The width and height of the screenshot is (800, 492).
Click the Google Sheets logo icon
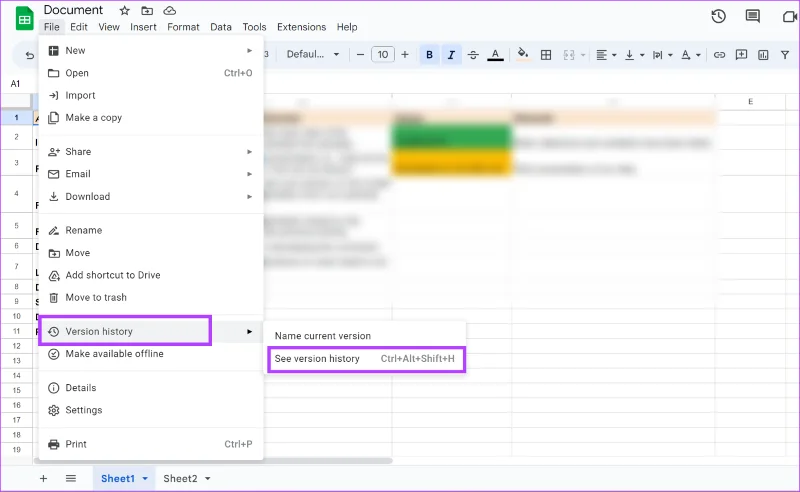click(x=24, y=19)
